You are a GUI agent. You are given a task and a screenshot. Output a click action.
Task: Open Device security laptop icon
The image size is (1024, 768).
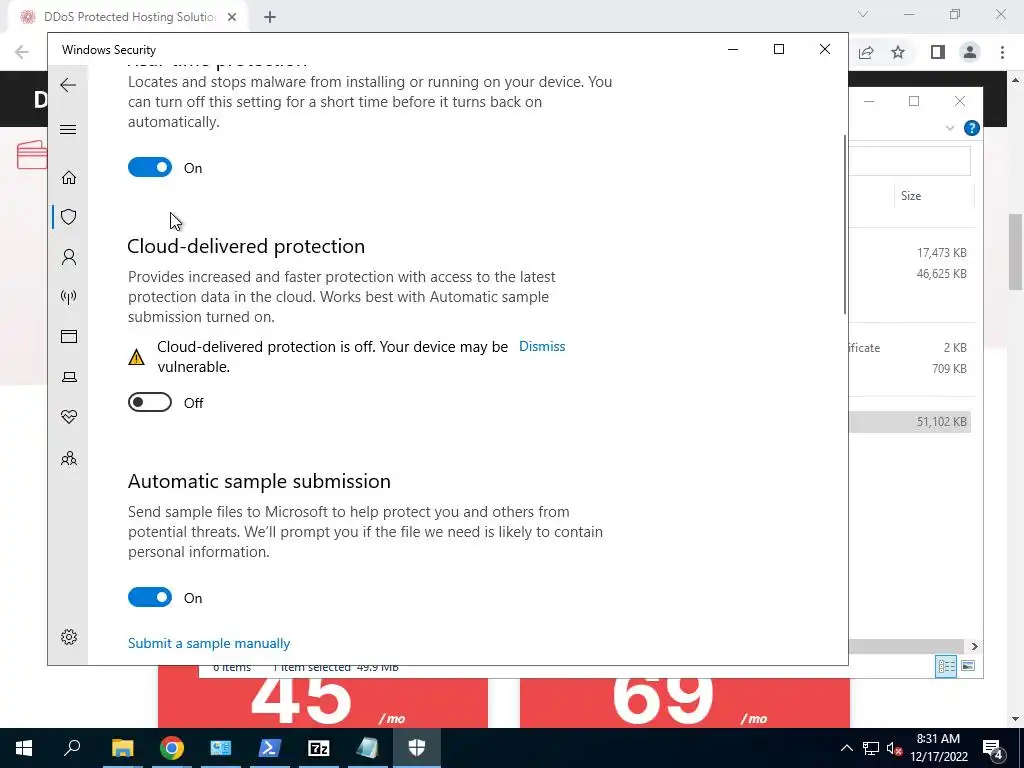click(69, 377)
